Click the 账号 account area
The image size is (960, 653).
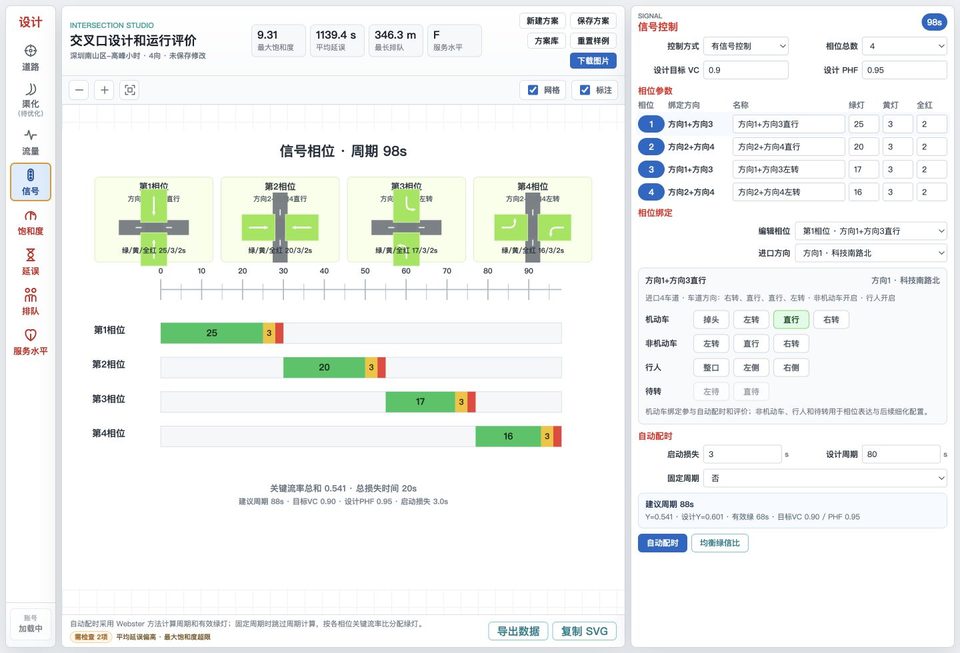(30, 624)
